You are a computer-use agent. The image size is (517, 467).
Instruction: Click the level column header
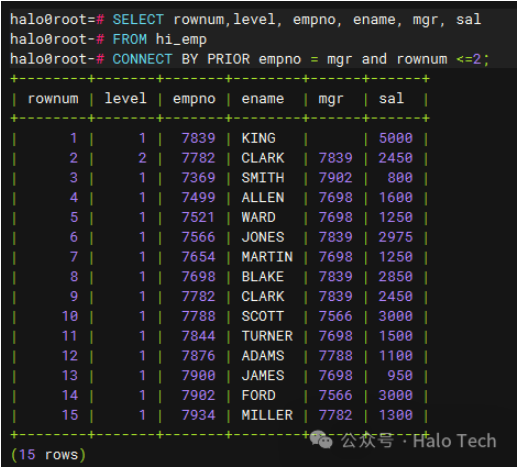(x=126, y=98)
